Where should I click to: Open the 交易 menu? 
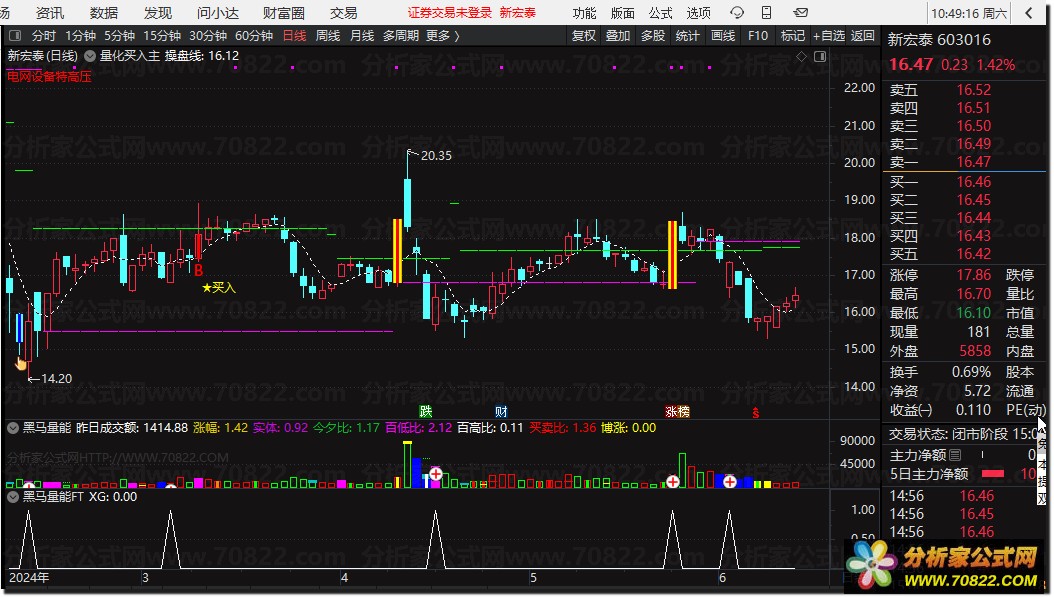pyautogui.click(x=343, y=13)
